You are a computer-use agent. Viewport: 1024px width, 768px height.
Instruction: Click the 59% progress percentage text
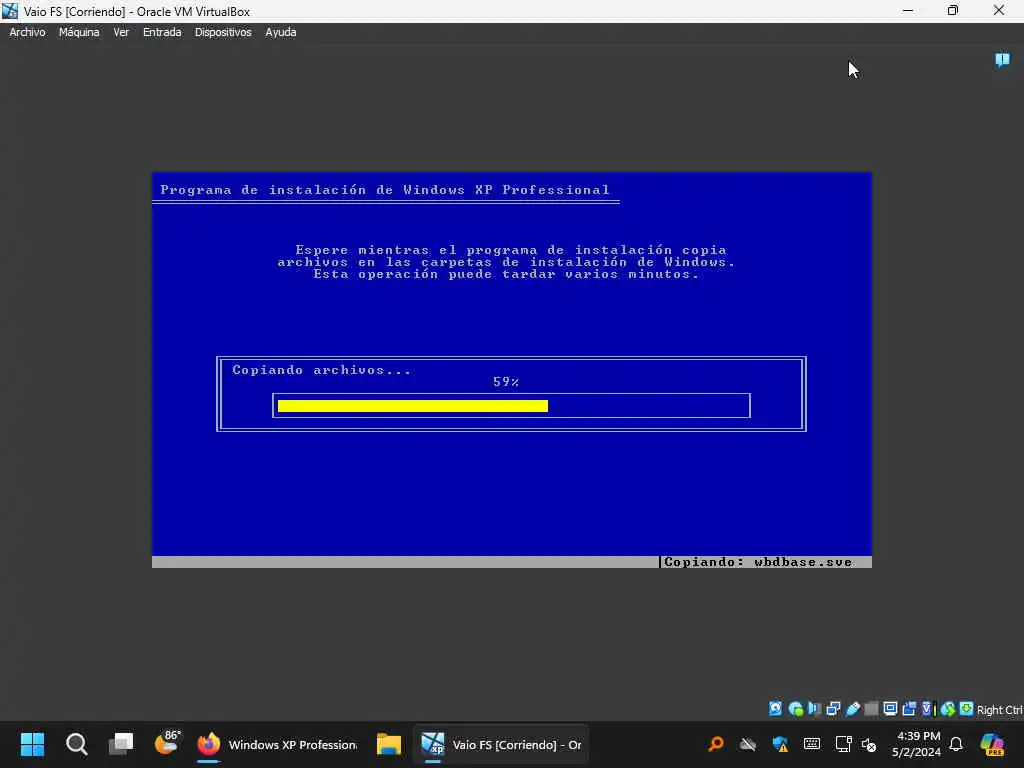tap(506, 381)
